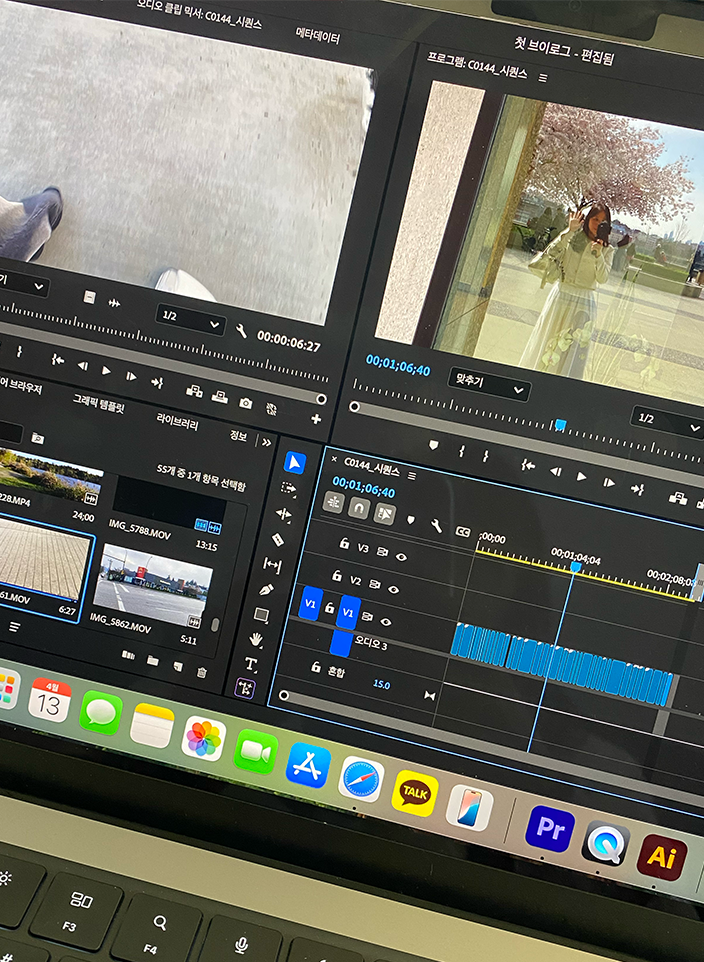Toggle Linked Selection in timeline
This screenshot has width=704, height=962.
(x=384, y=514)
